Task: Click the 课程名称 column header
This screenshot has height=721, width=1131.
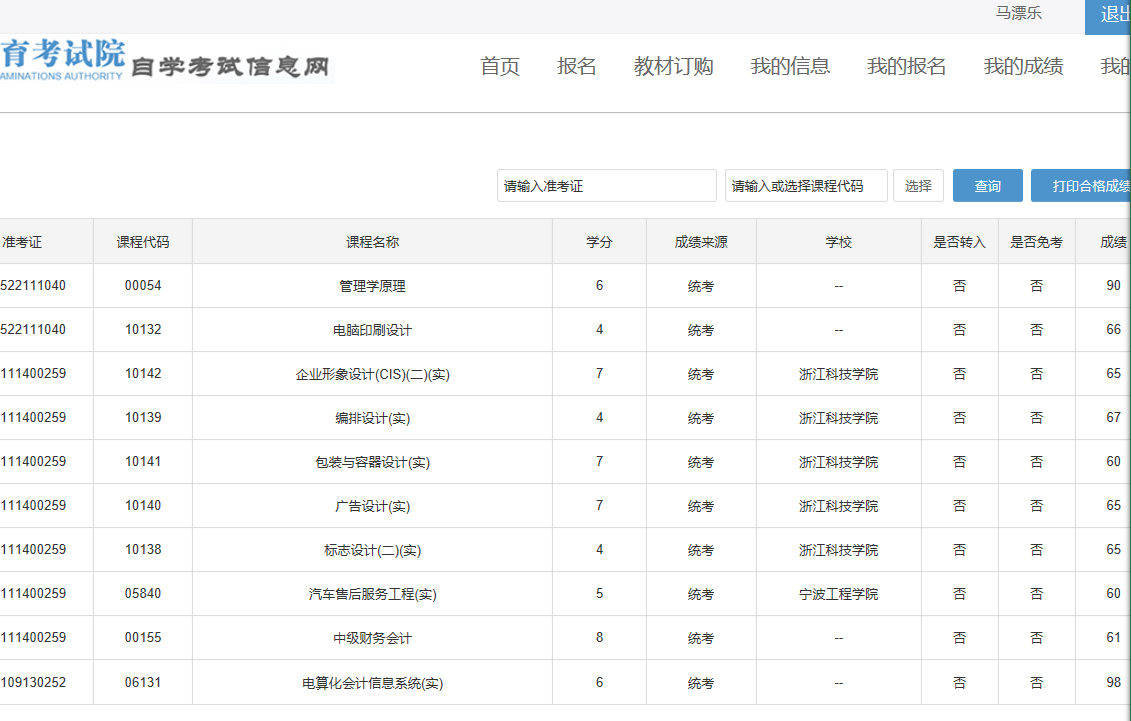Action: click(372, 242)
